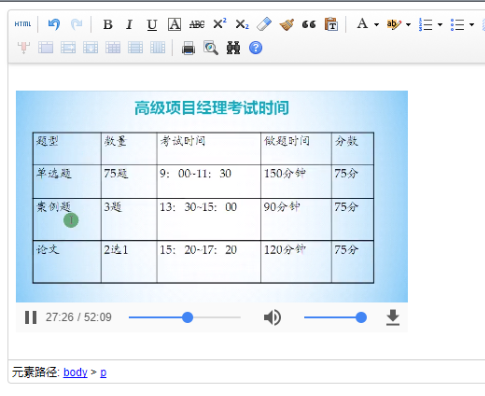Click the 考试时间 header cell

209,148
